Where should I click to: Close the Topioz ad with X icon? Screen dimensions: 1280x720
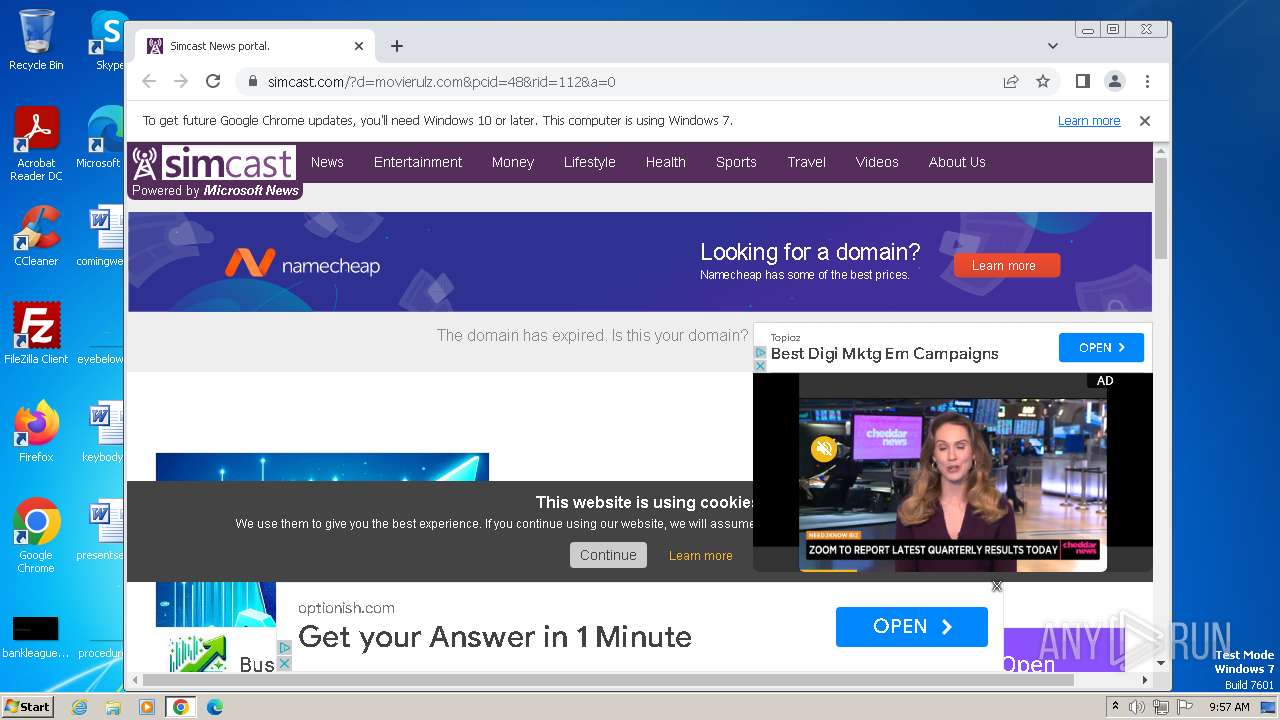pos(760,366)
